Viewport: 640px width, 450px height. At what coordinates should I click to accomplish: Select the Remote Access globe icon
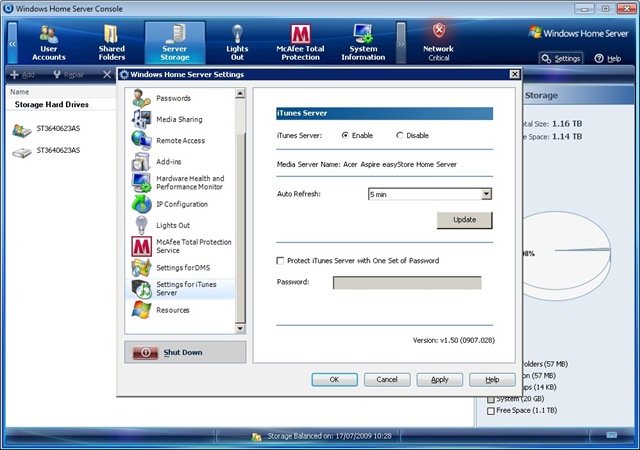(x=141, y=140)
